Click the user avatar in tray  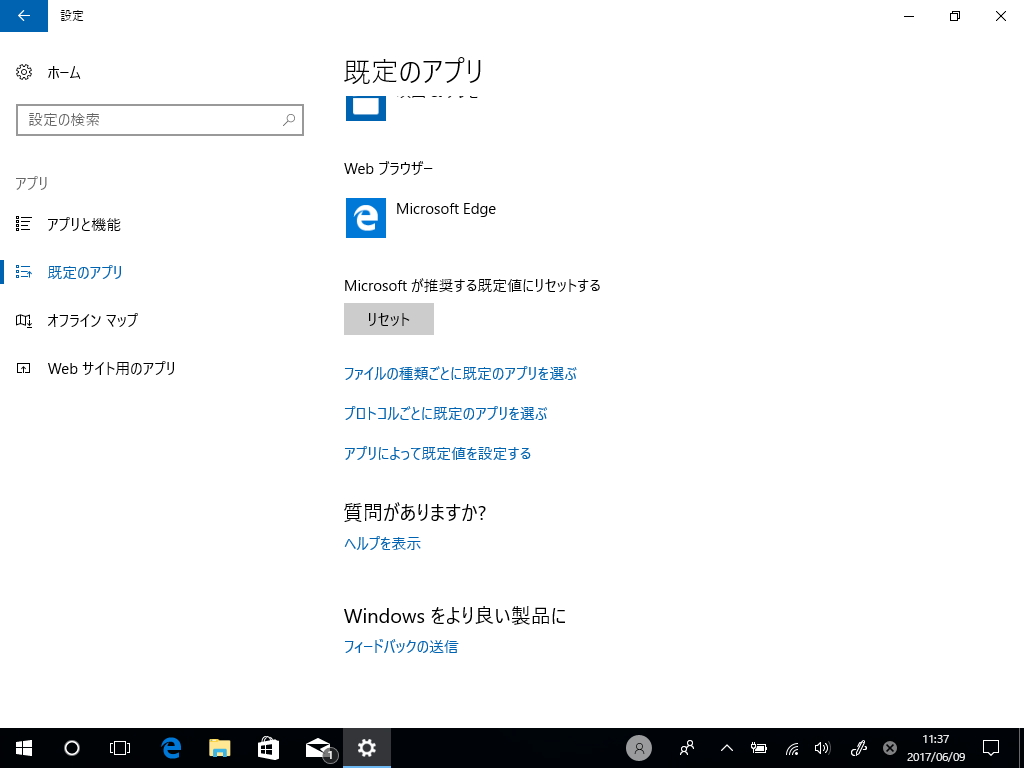639,748
